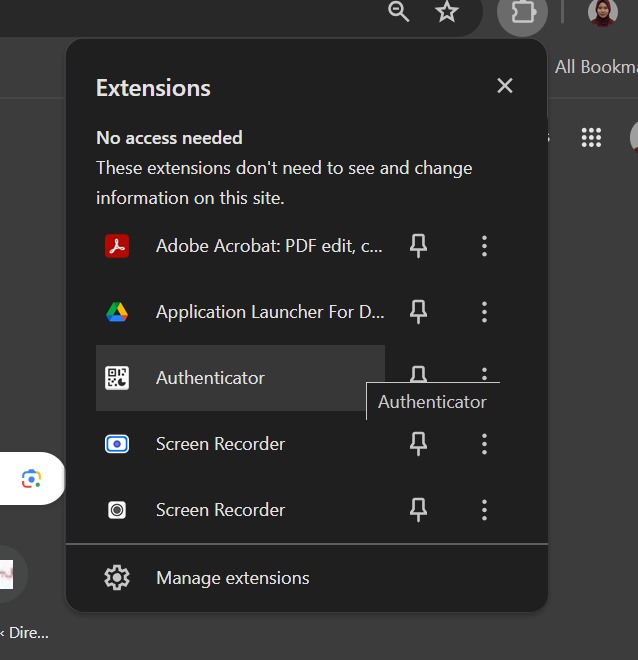Open more options for Application Launcher

pos(484,312)
